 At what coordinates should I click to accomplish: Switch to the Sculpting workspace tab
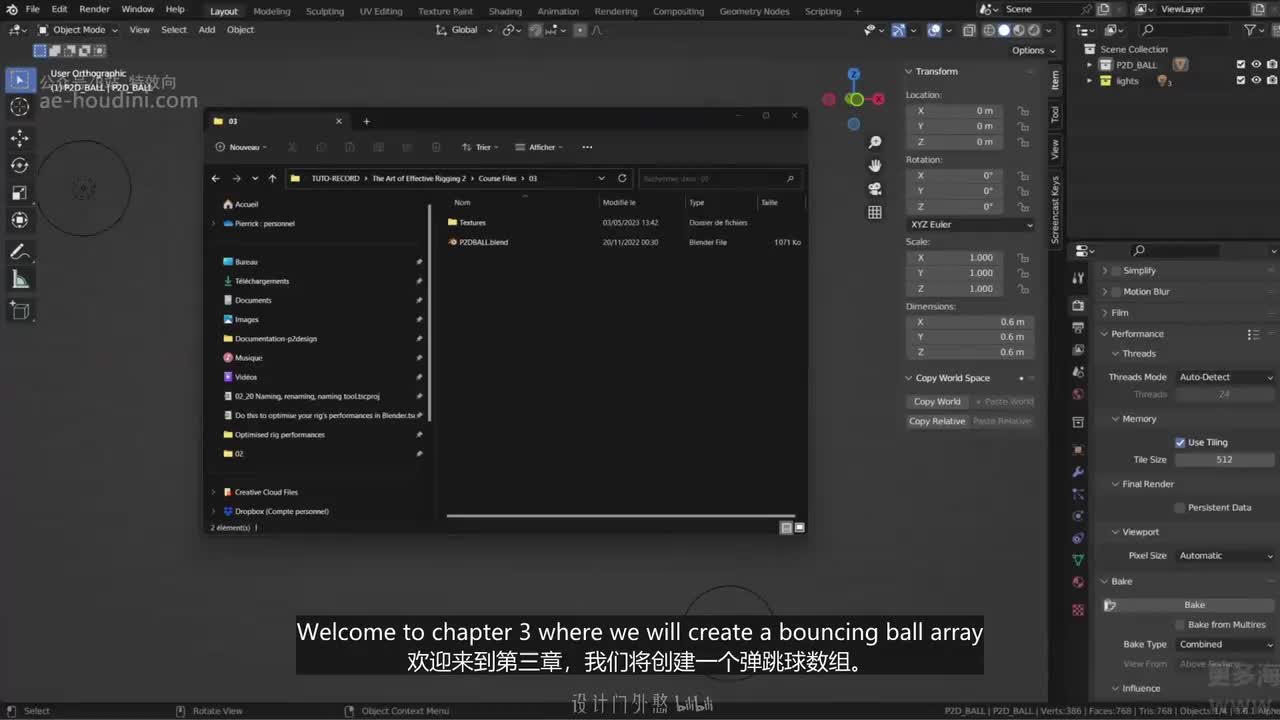point(325,11)
